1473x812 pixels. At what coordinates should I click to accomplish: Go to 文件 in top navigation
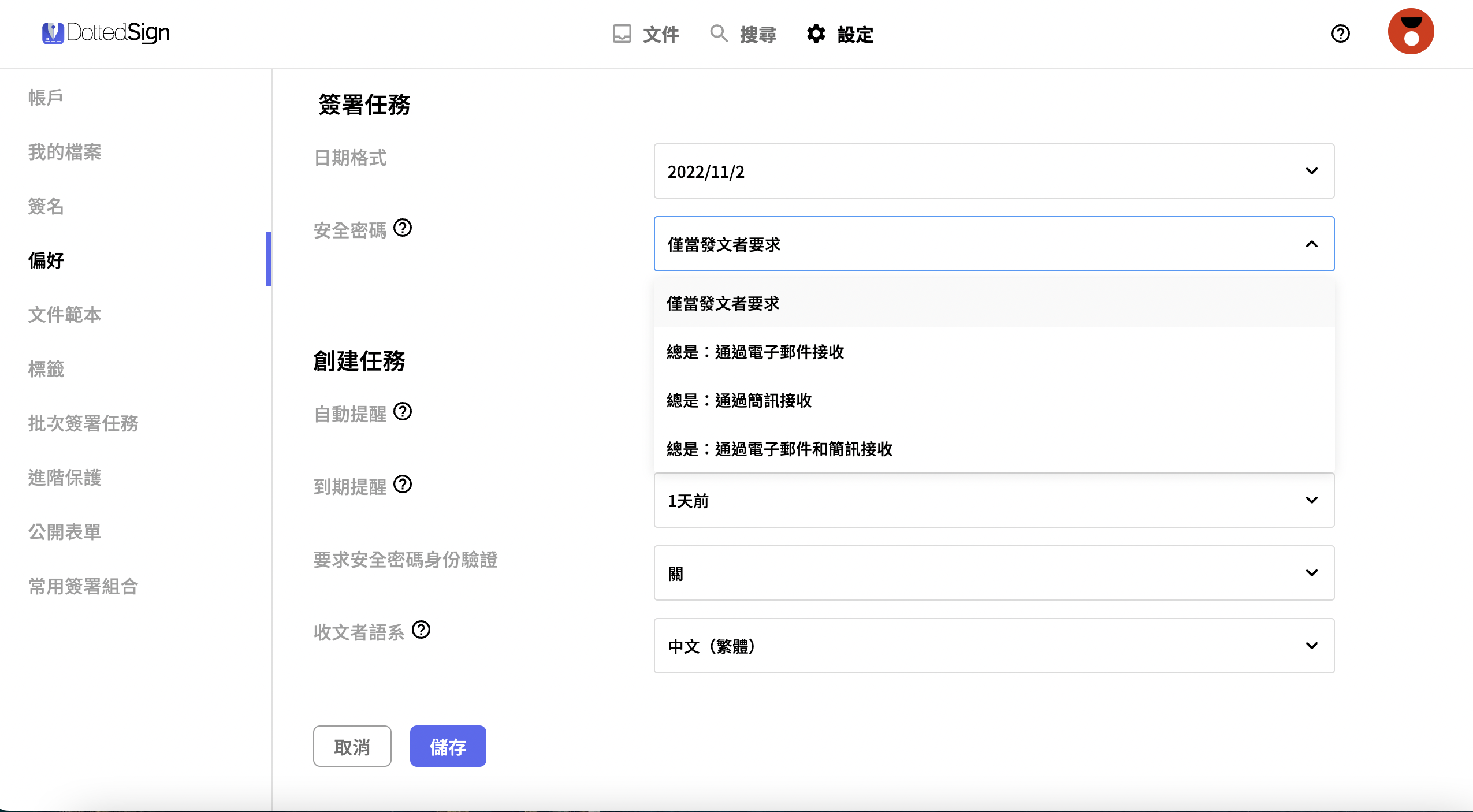click(x=661, y=35)
